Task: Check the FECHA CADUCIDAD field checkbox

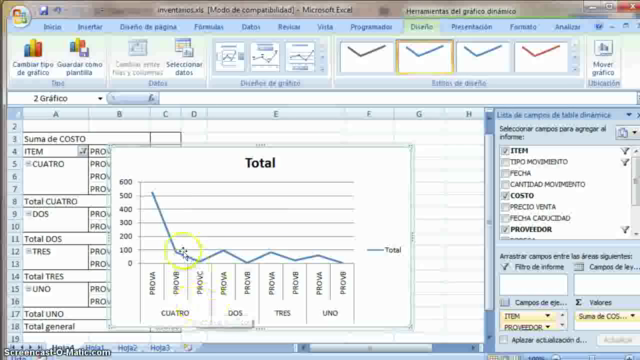Action: (x=505, y=218)
